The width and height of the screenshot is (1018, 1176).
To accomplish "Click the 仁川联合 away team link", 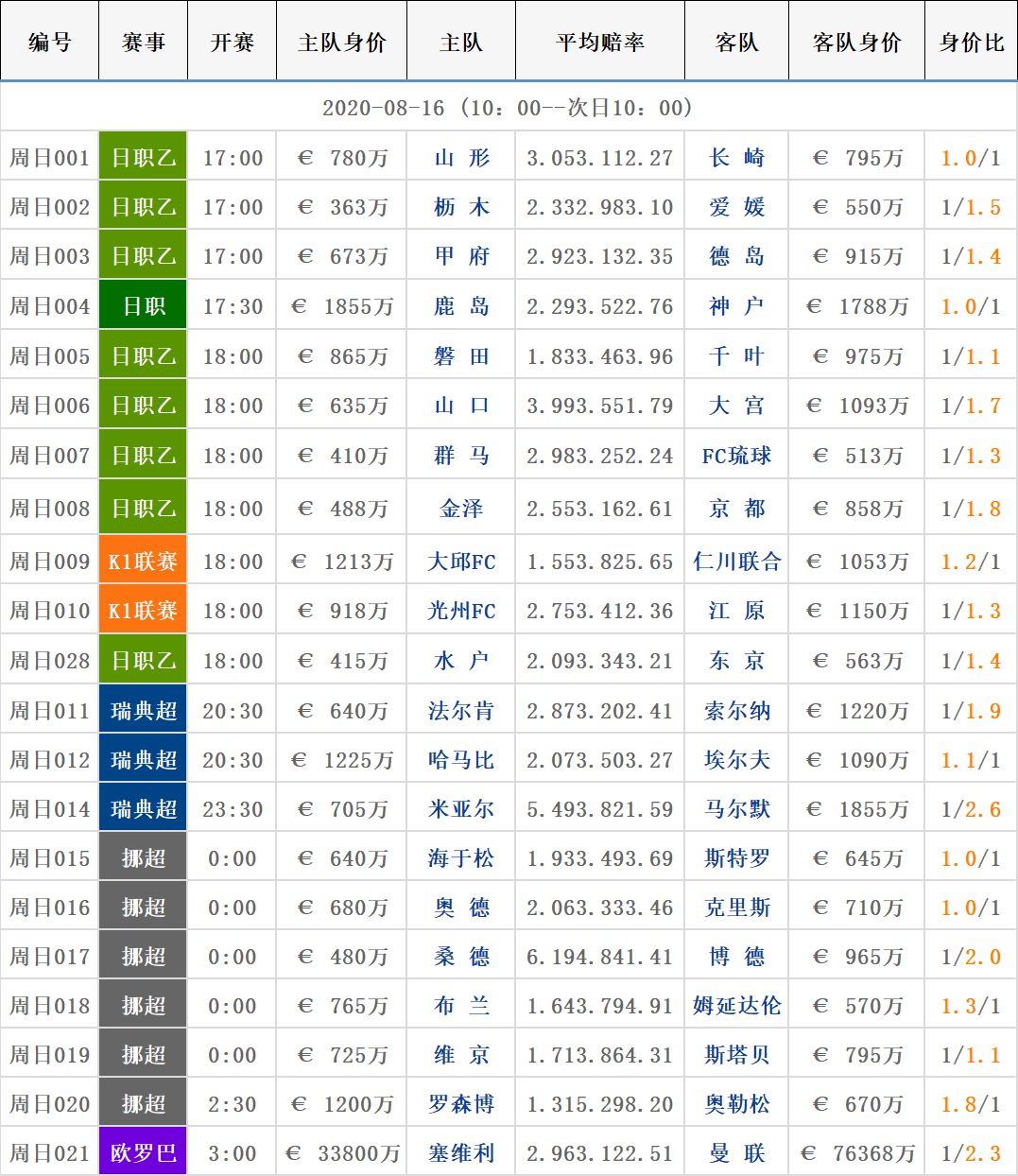I will 736,562.
